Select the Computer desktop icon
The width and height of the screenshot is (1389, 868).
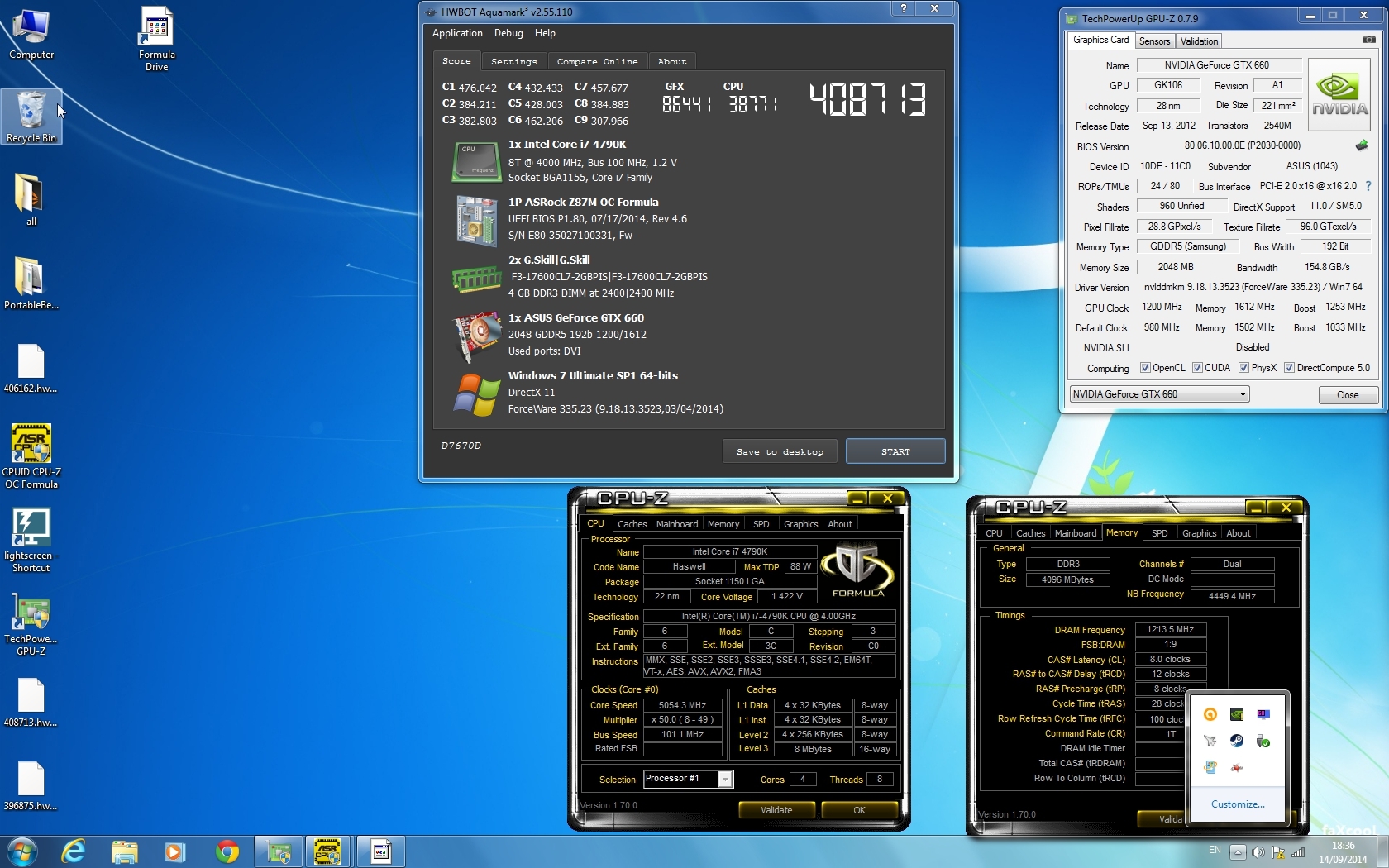[31, 35]
